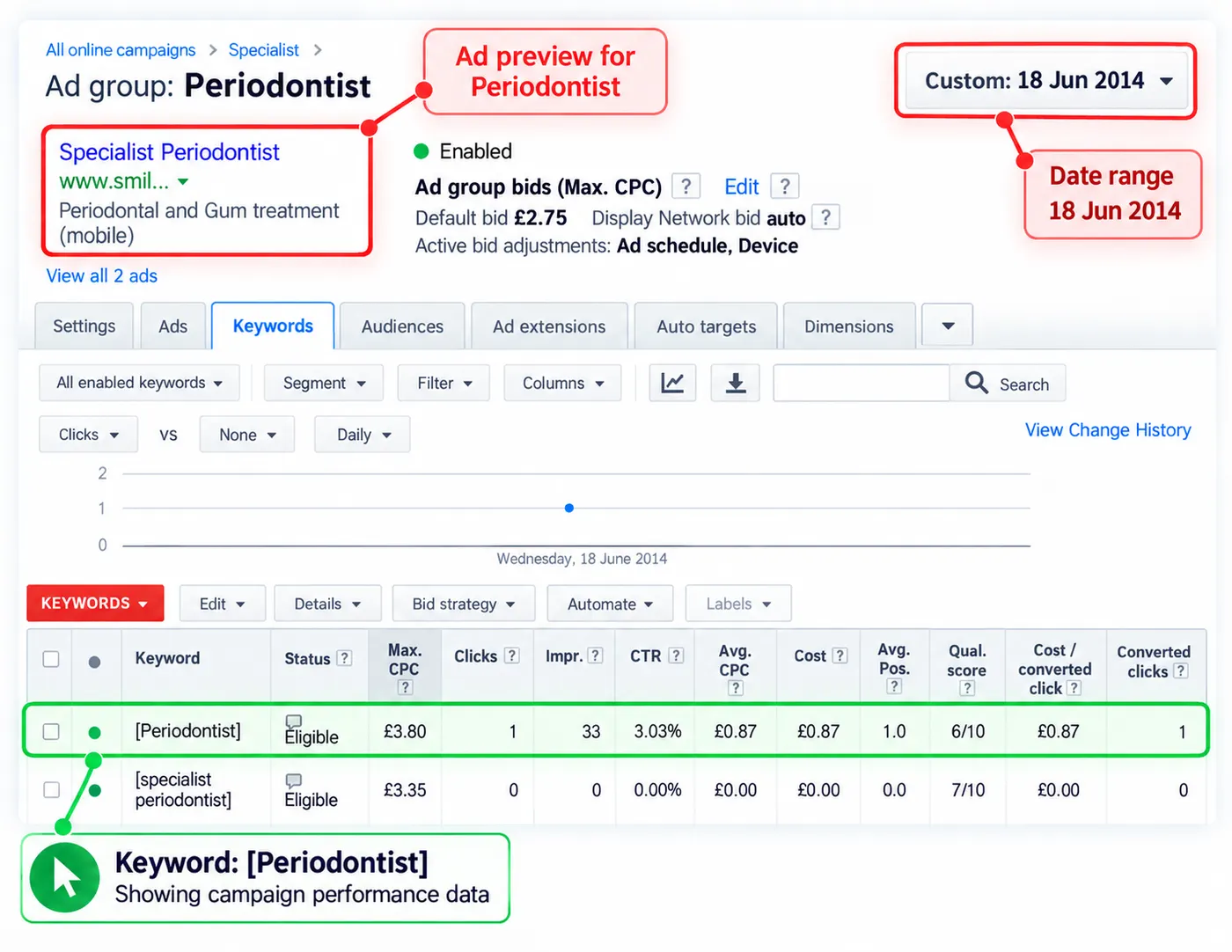Switch to the Settings tab
Image resolution: width=1232 pixels, height=952 pixels.
pos(84,326)
